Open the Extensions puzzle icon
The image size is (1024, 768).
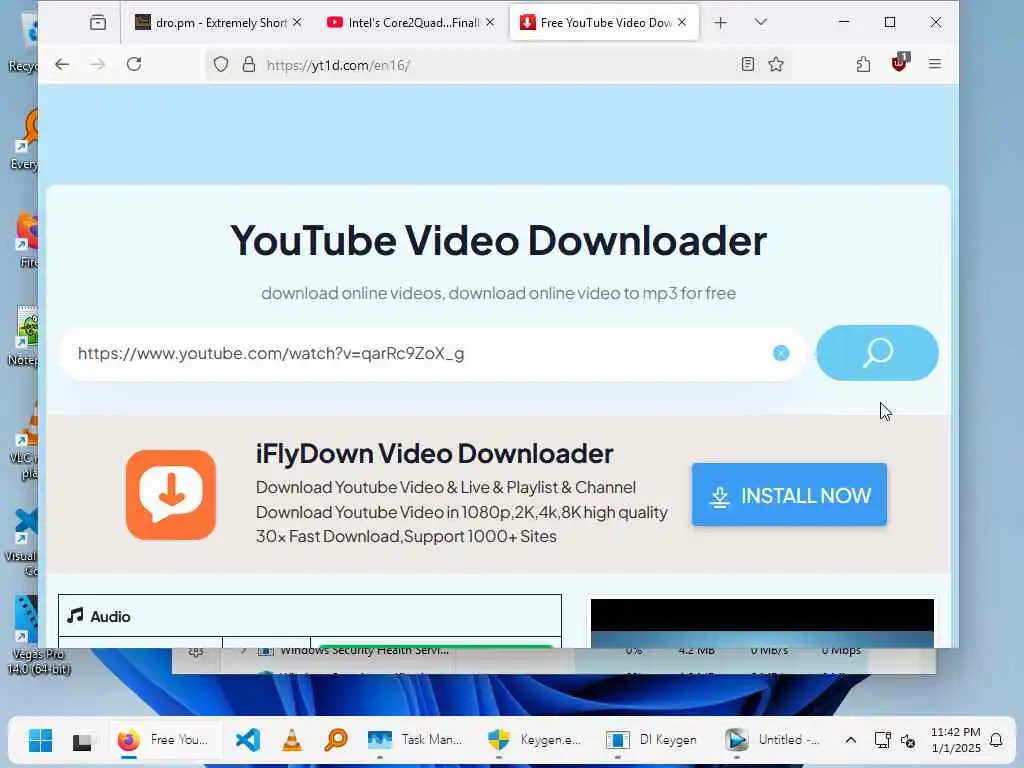coord(863,64)
